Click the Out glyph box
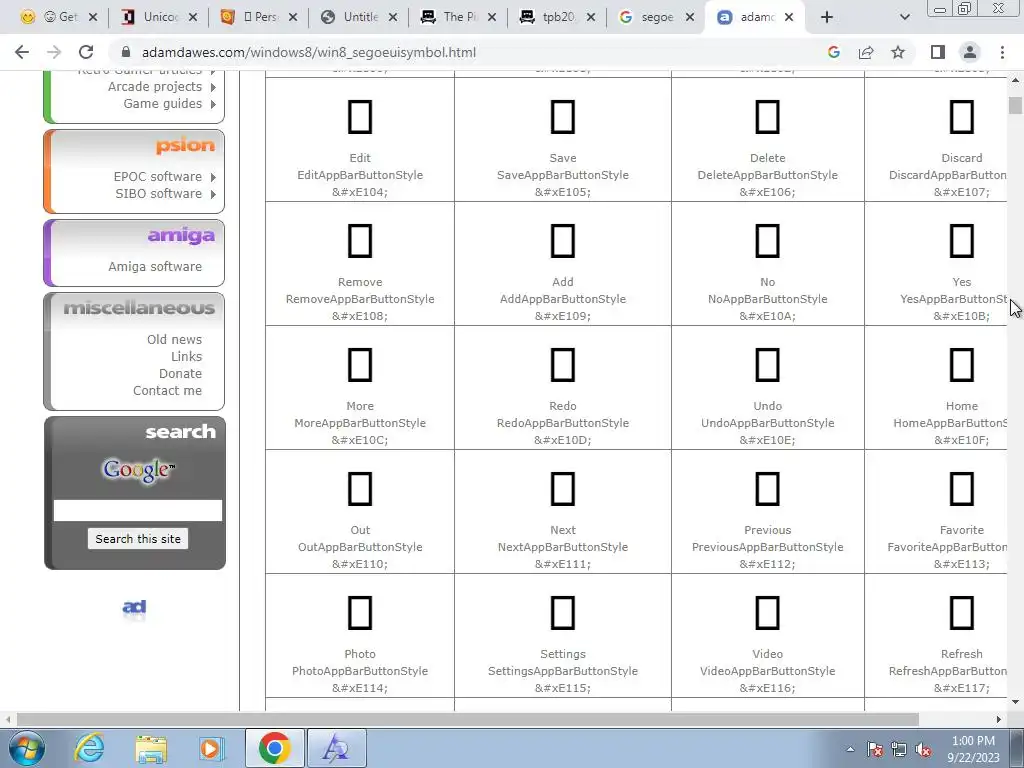The image size is (1024, 768). [360, 489]
